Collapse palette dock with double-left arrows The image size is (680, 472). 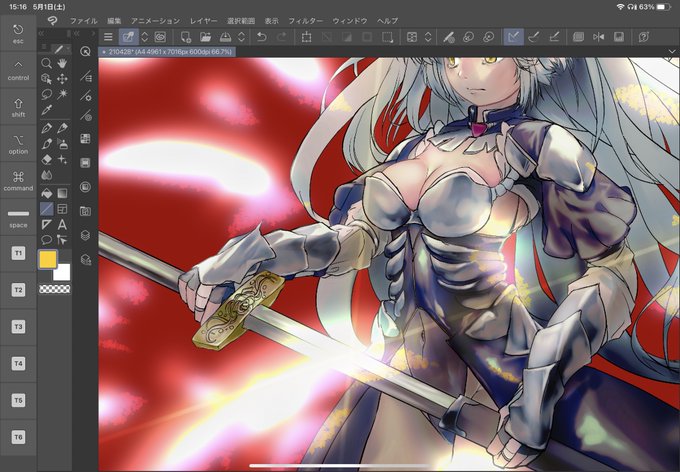point(77,33)
